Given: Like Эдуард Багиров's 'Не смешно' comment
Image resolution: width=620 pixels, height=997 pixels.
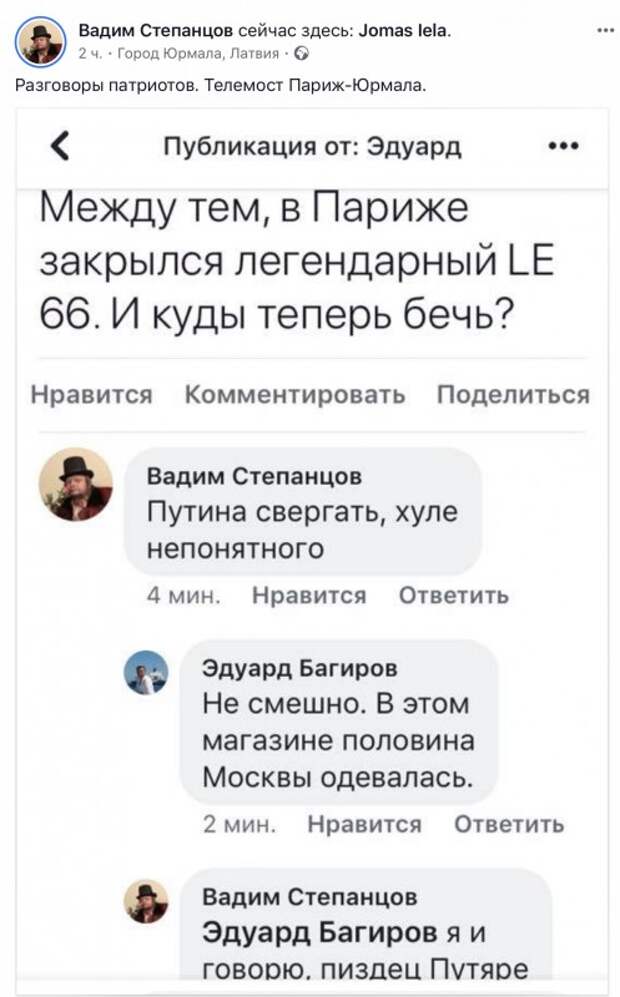Looking at the screenshot, I should [x=364, y=824].
